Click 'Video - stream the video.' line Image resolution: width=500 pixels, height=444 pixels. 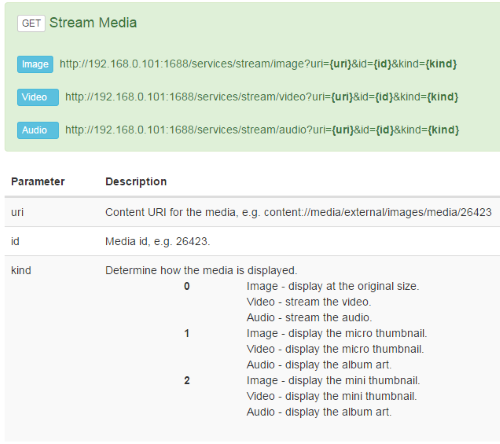click(309, 302)
